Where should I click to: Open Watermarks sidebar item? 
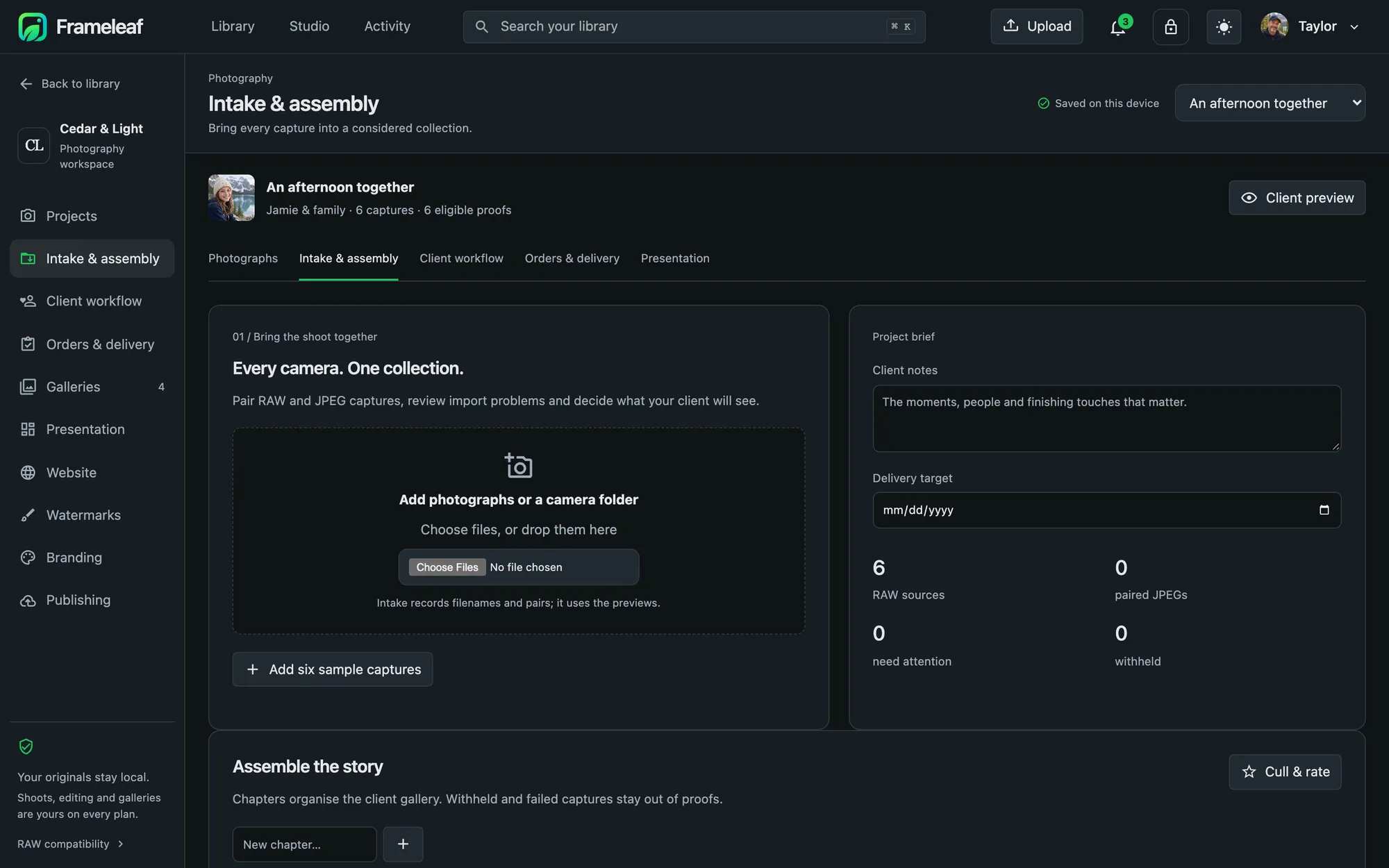pos(92,515)
